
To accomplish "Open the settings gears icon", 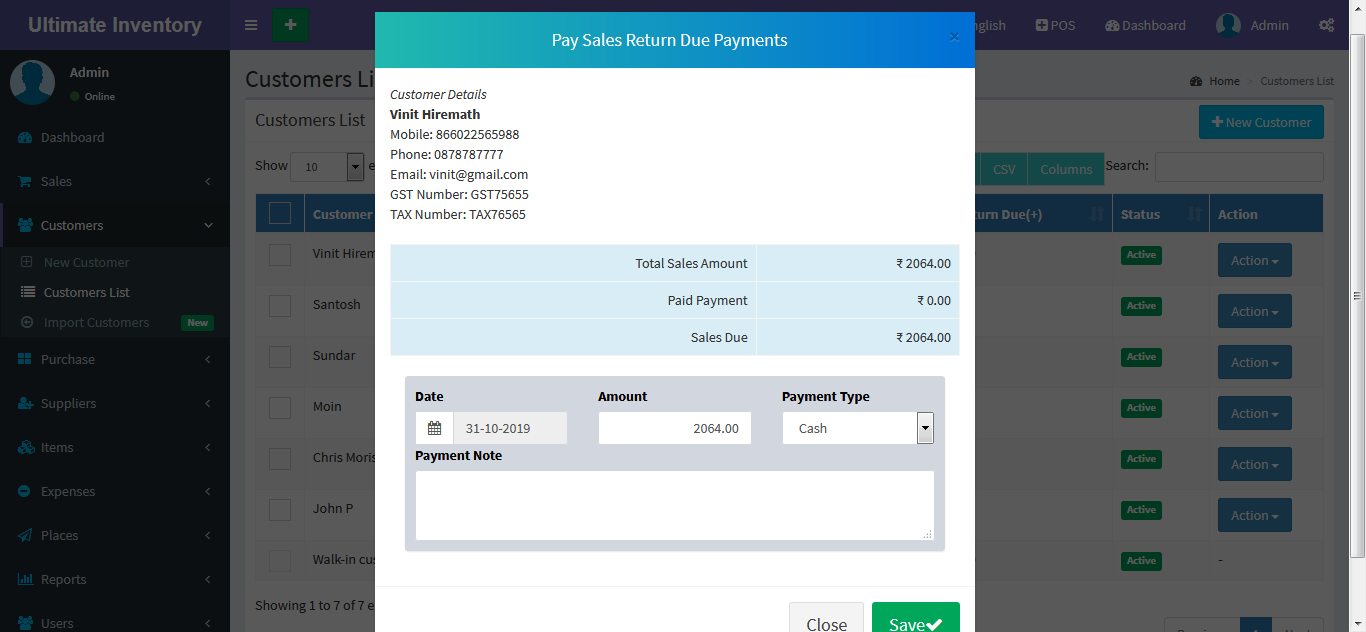I will click(x=1326, y=25).
